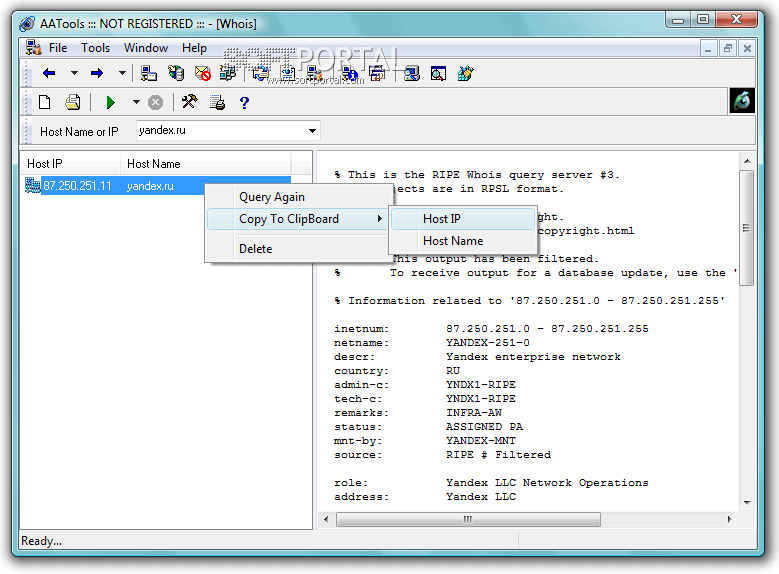Sort by Host Name column header
Viewport: 779px width, 574px height.
[205, 164]
